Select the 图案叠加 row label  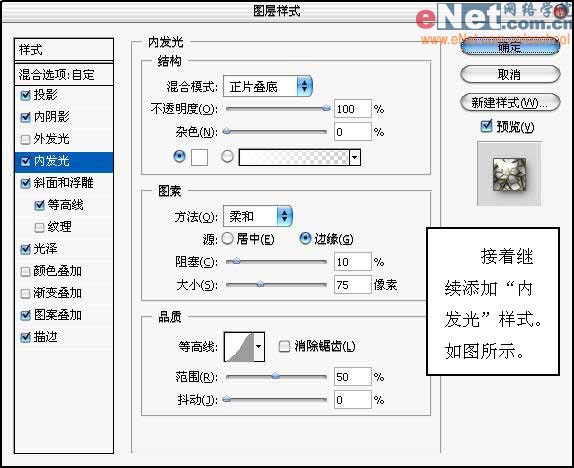coord(57,315)
